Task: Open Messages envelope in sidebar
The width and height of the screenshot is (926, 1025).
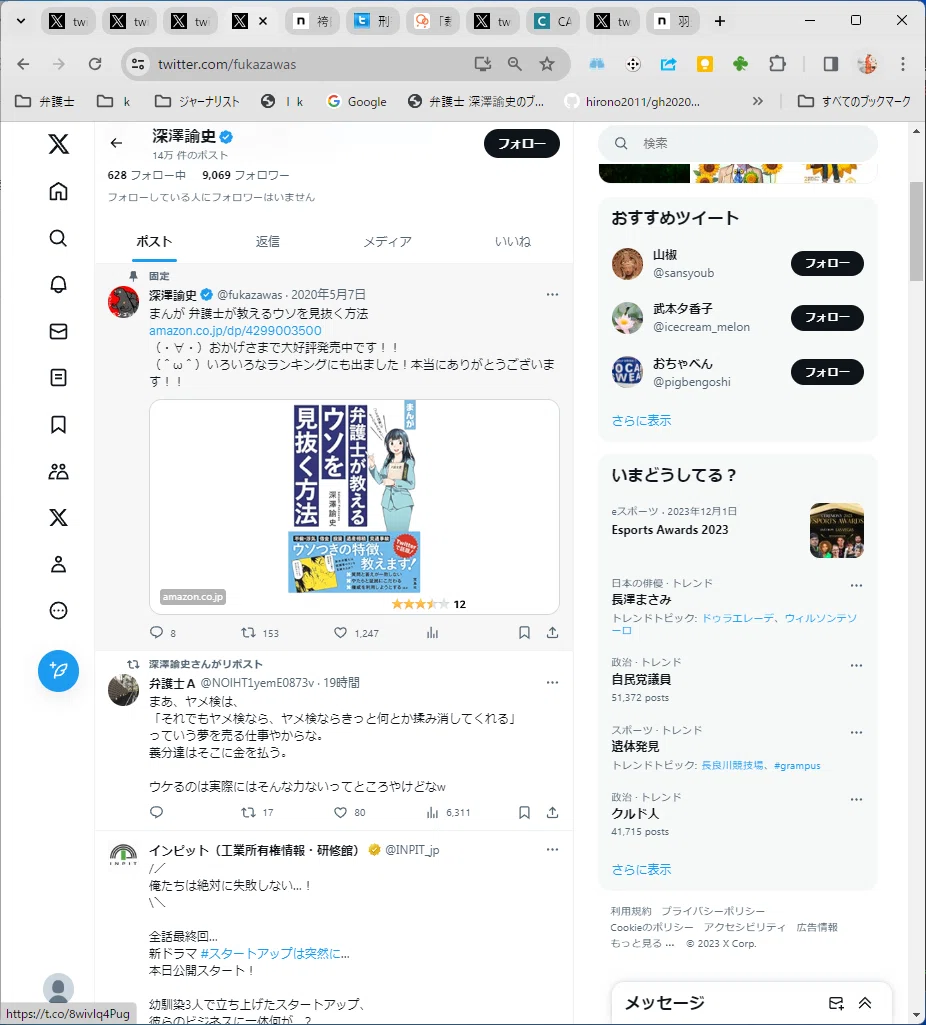Action: tap(58, 331)
